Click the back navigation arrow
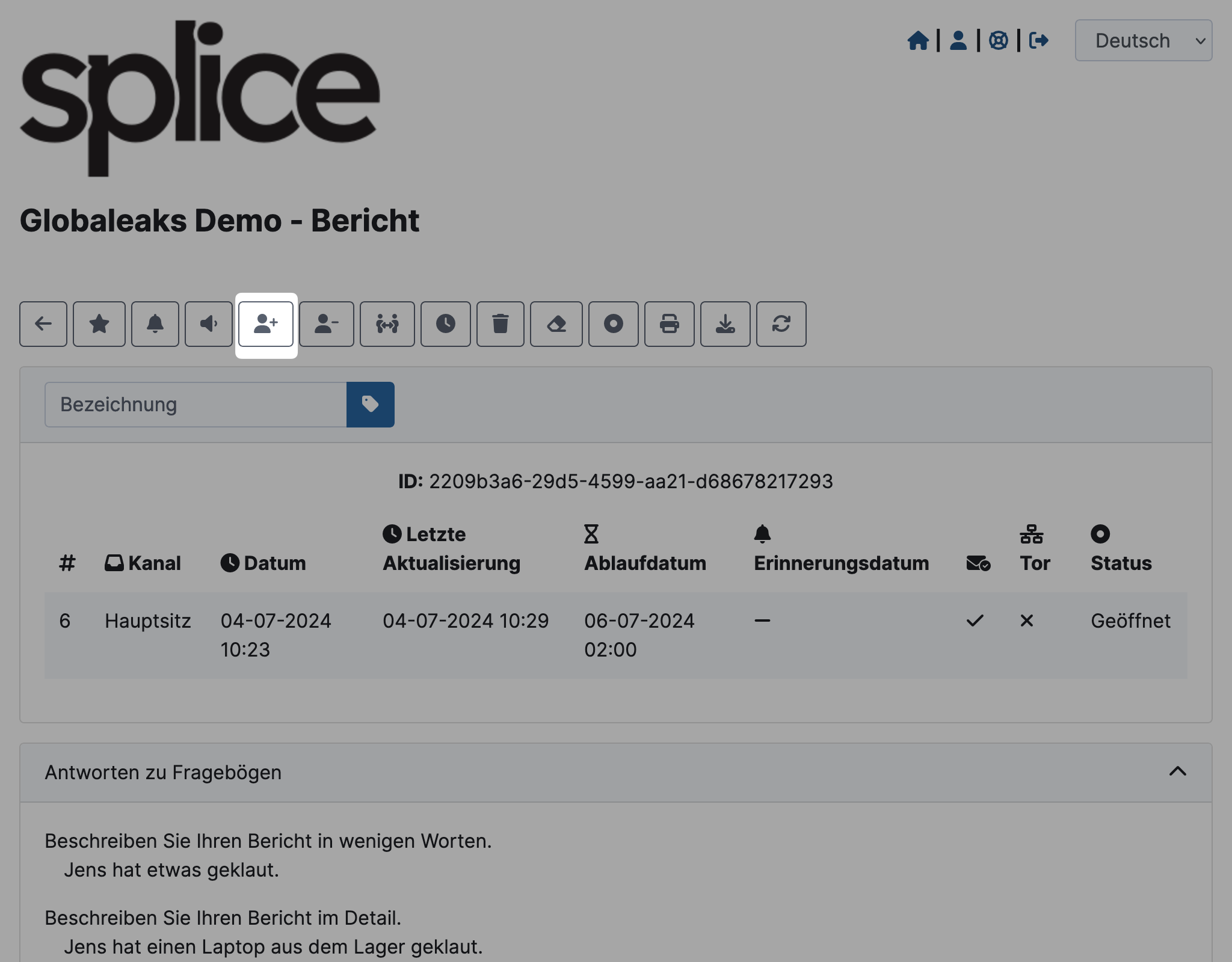 [43, 324]
